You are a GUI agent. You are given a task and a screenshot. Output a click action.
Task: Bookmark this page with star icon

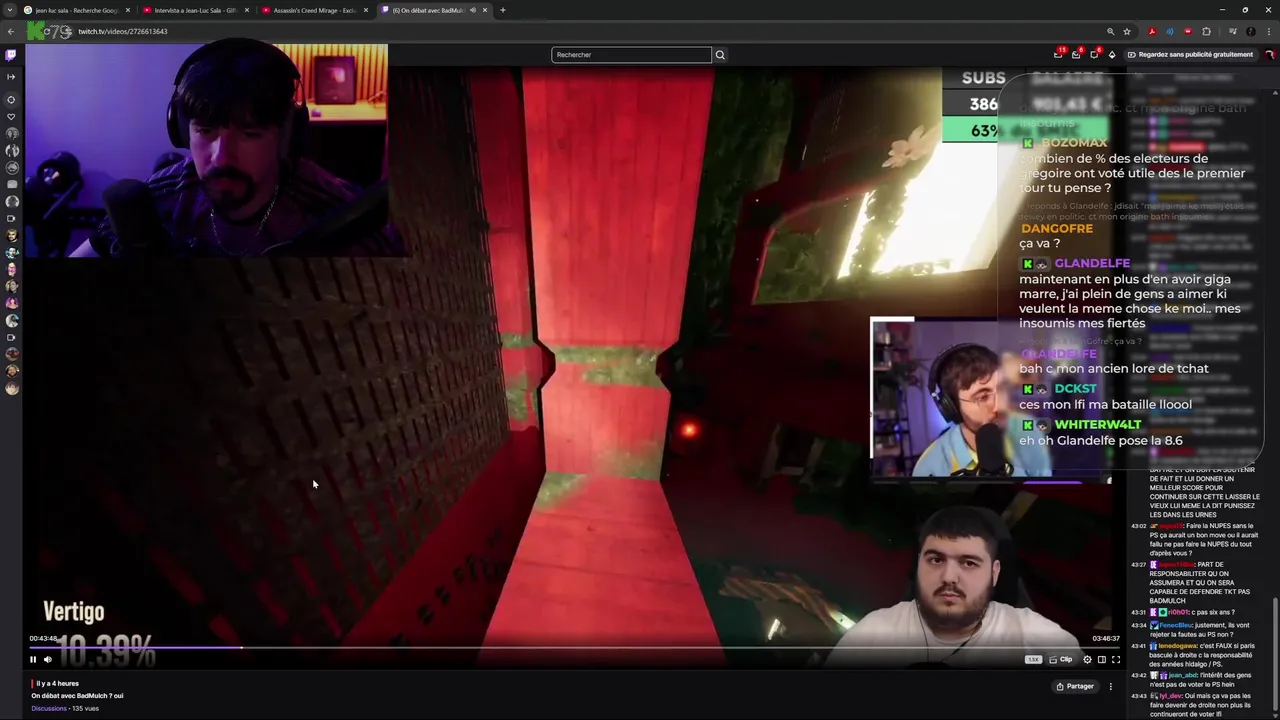click(x=1127, y=31)
